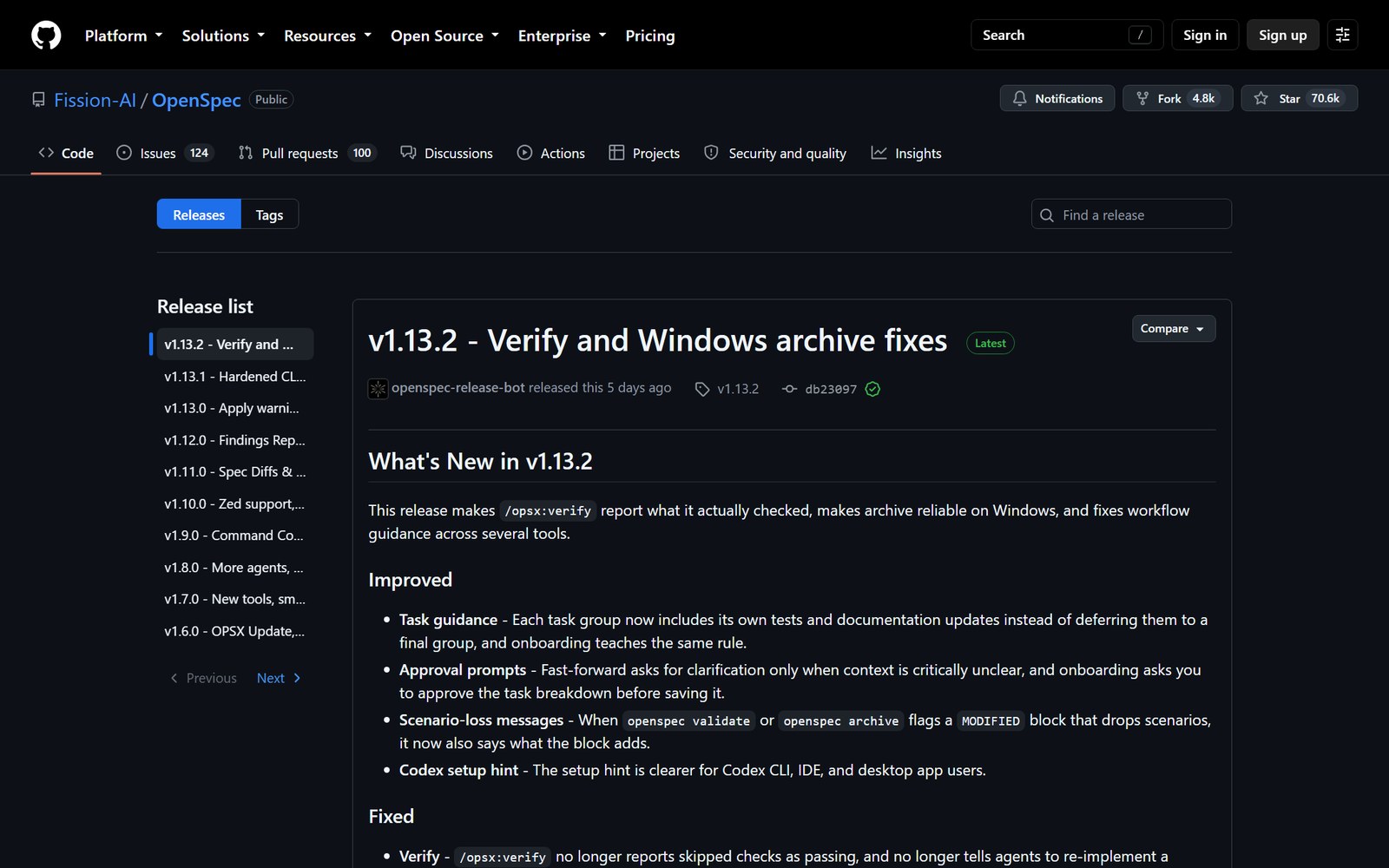Go to the Next page of releases
This screenshot has height=868, width=1389.
[x=279, y=678]
